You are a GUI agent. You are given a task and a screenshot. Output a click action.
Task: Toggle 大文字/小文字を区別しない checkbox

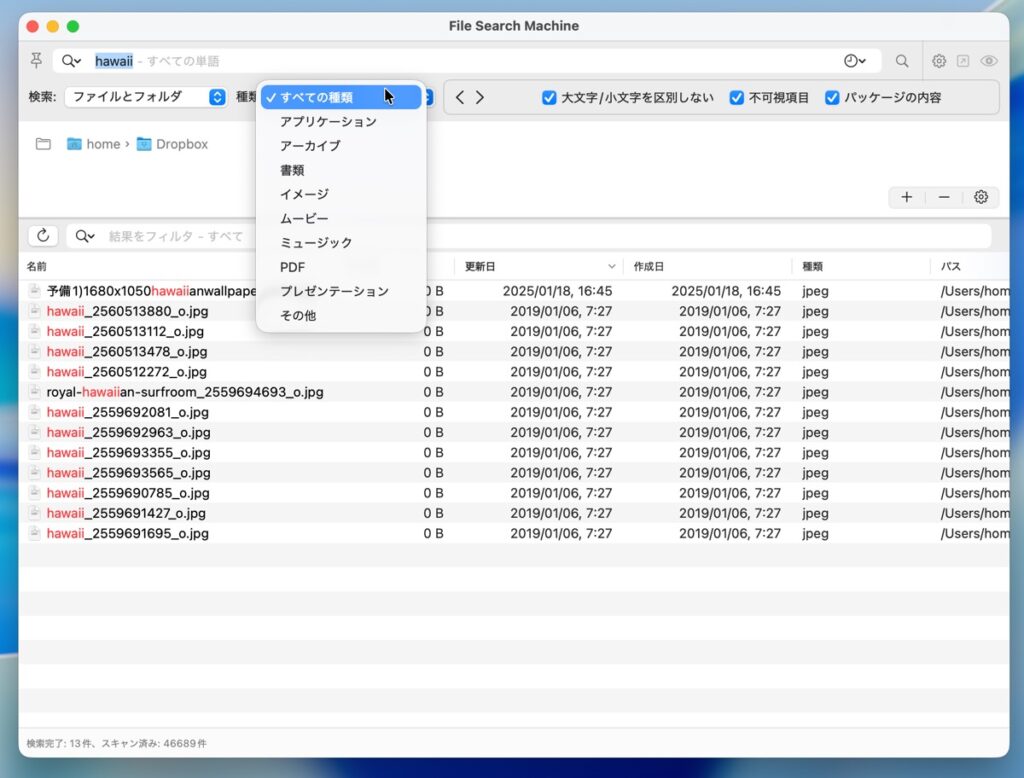click(x=549, y=97)
